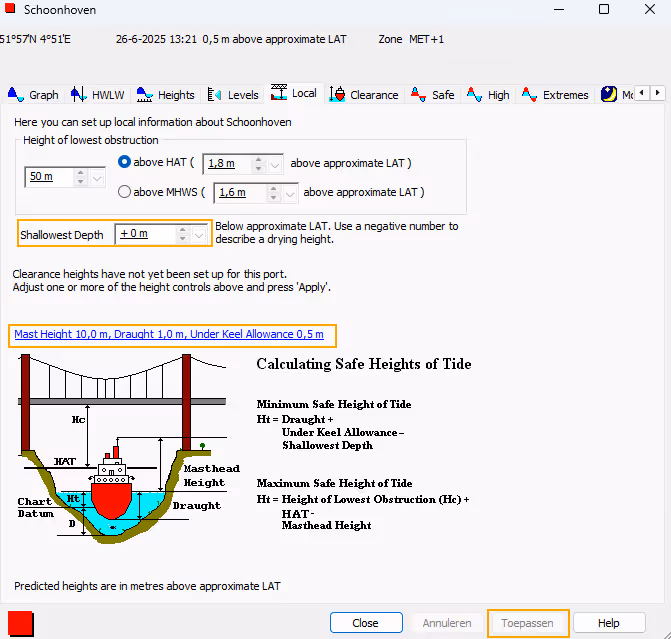This screenshot has height=639, width=671.
Task: Click the 1,6 m MHWS value field
Action: tap(240, 193)
